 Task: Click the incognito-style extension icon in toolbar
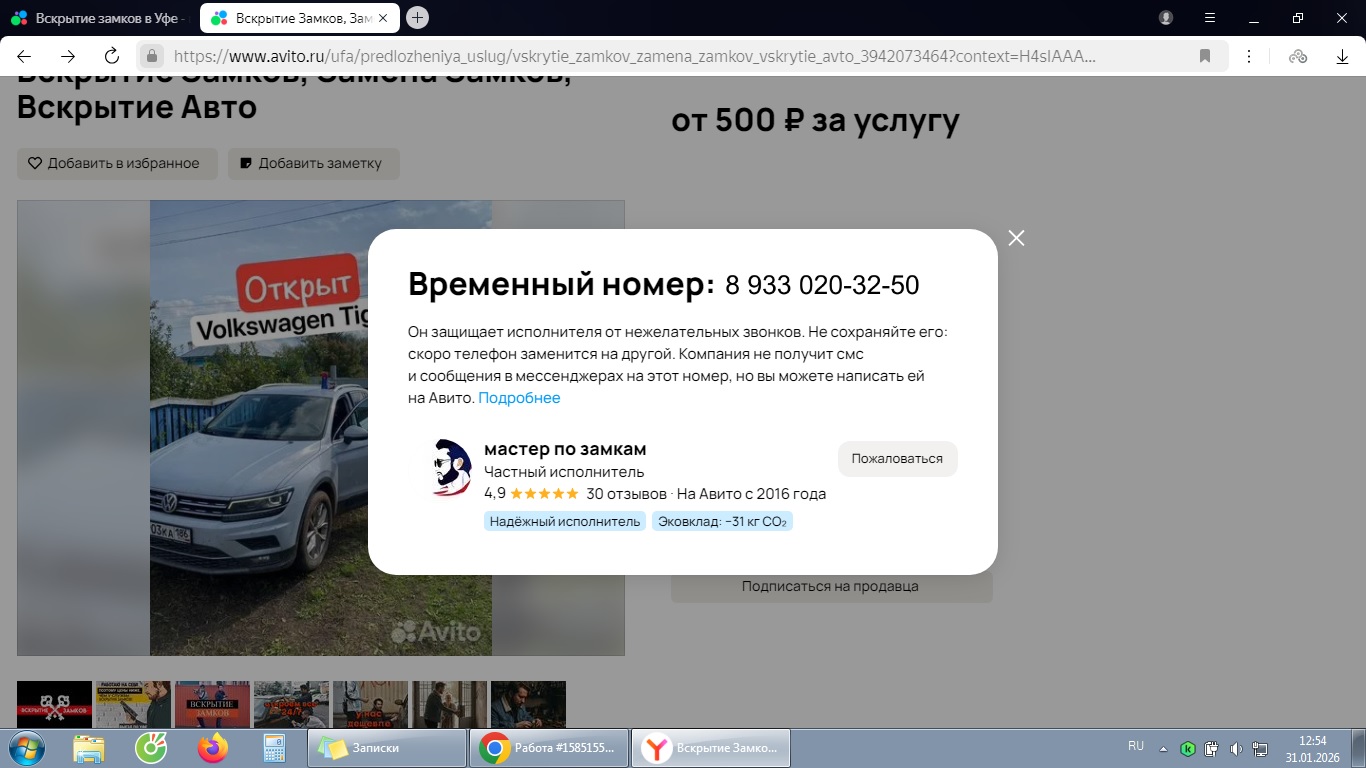pyautogui.click(x=1298, y=56)
